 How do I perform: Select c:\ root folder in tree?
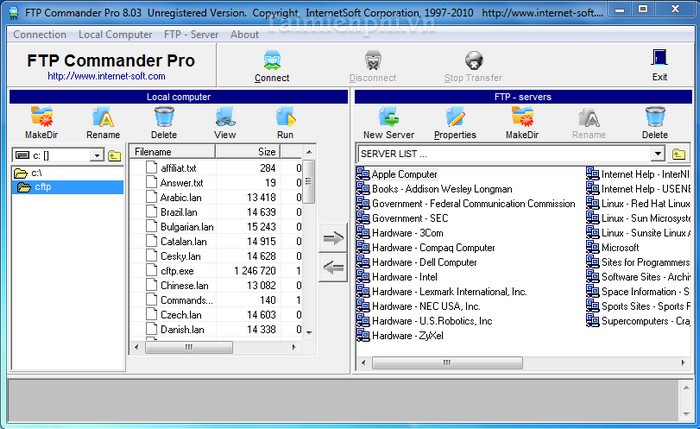28,173
